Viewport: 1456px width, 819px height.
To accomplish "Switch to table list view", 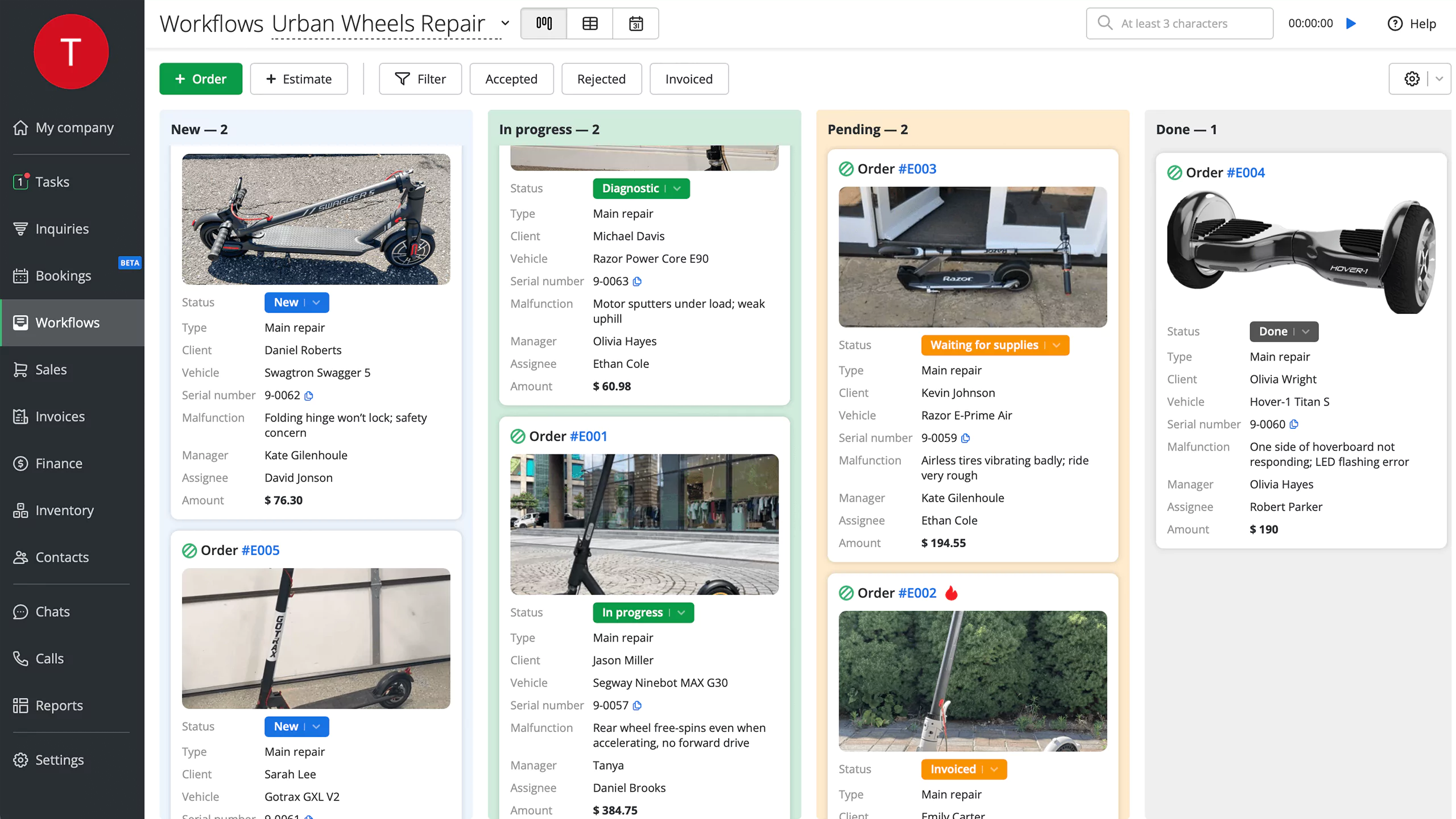I will (x=590, y=23).
